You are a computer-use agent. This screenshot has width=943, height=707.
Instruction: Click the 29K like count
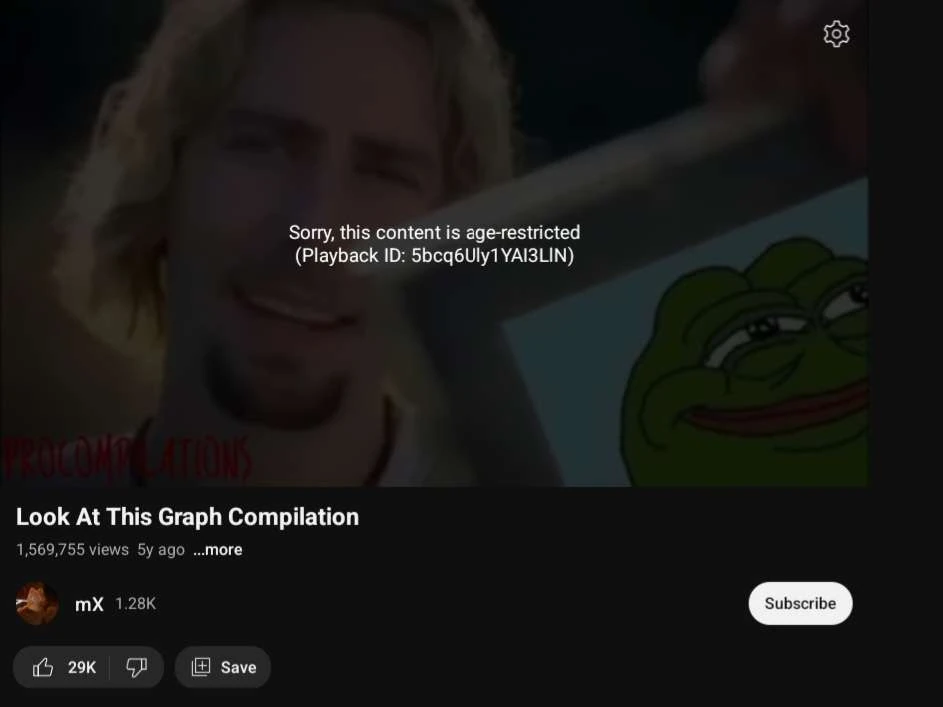pyautogui.click(x=82, y=667)
